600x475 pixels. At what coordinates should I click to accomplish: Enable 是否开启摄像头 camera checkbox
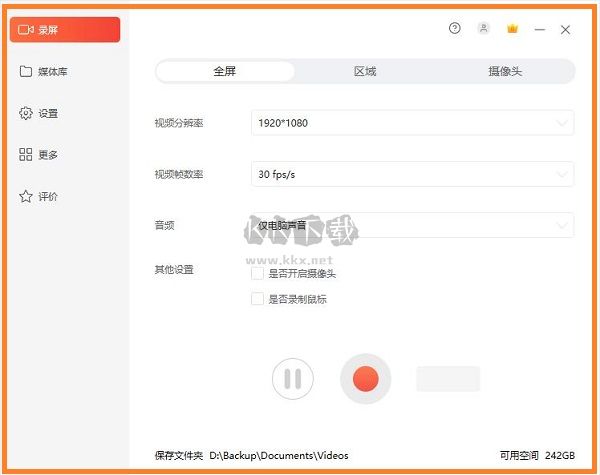coord(258,273)
